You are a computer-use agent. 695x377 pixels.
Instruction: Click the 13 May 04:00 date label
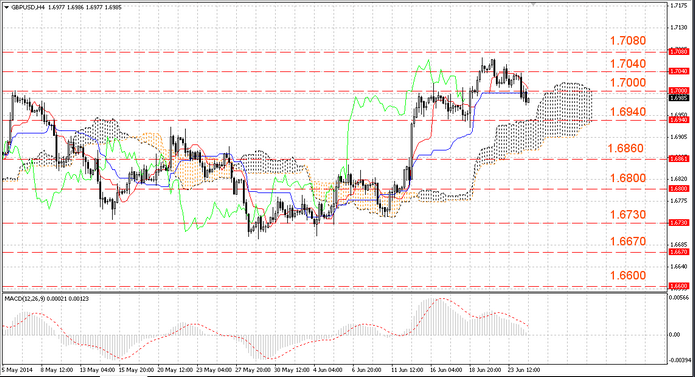point(98,369)
